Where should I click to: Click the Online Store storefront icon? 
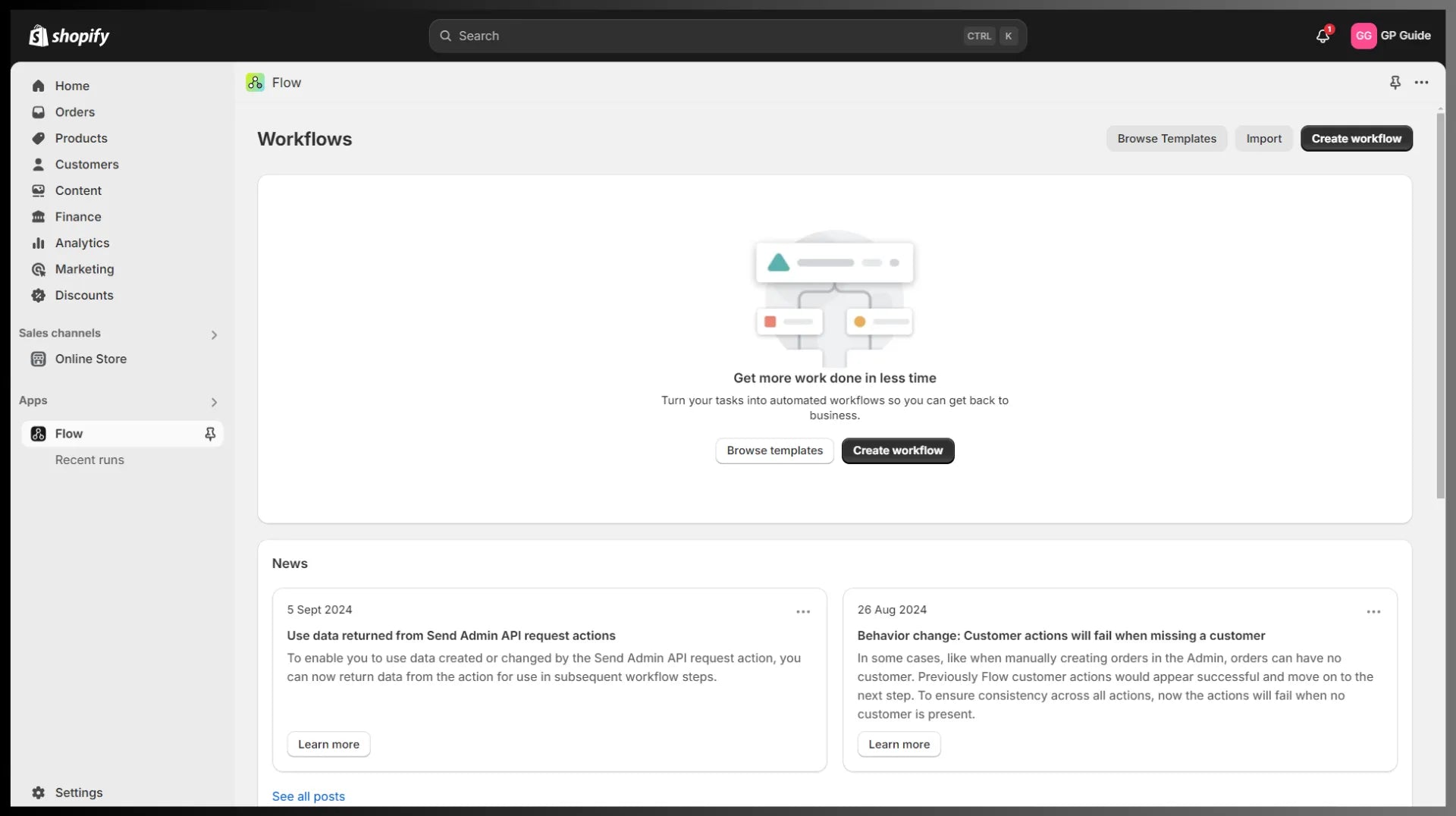(39, 359)
